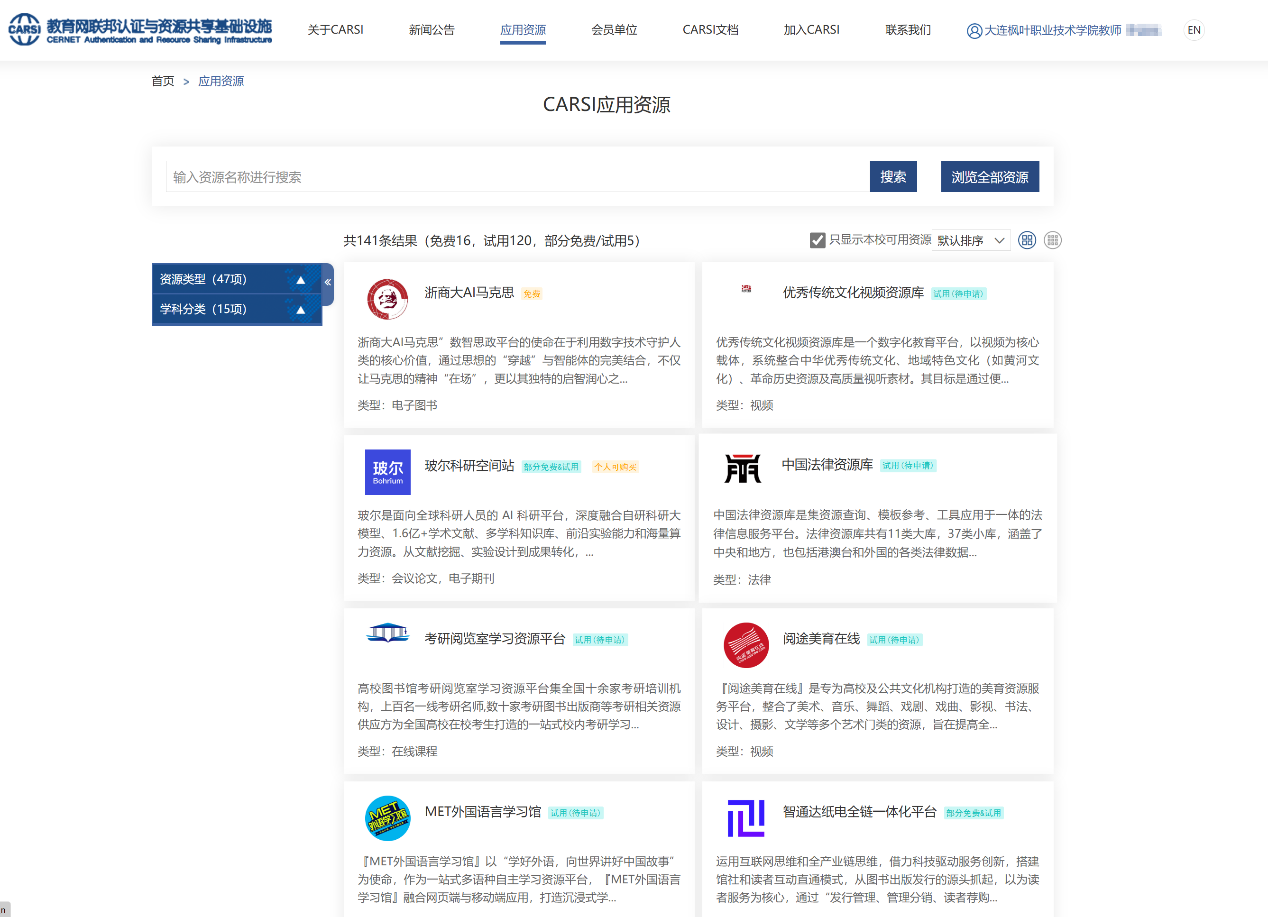Expand the 学科分类 (15项) filter
The width and height of the screenshot is (1268, 917).
237,309
